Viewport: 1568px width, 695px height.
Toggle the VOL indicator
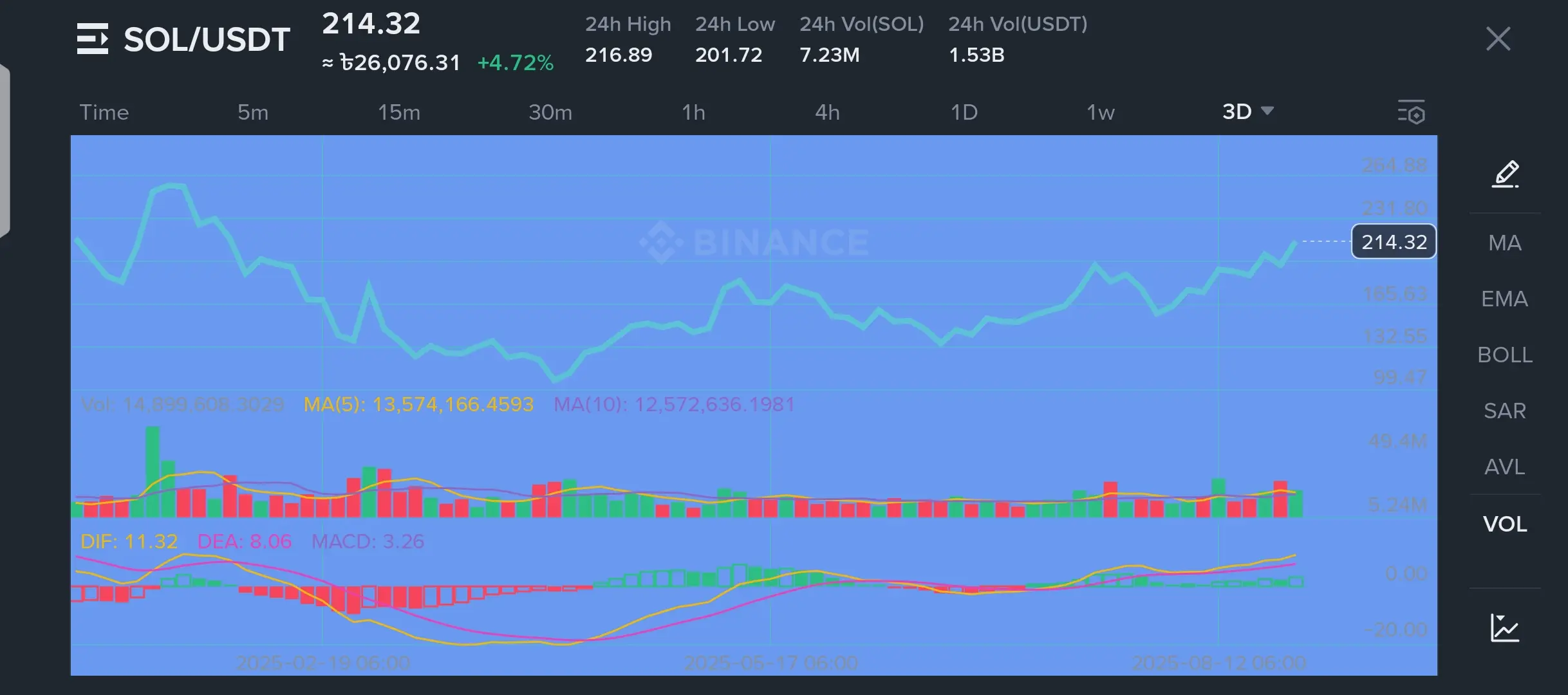pyautogui.click(x=1505, y=524)
